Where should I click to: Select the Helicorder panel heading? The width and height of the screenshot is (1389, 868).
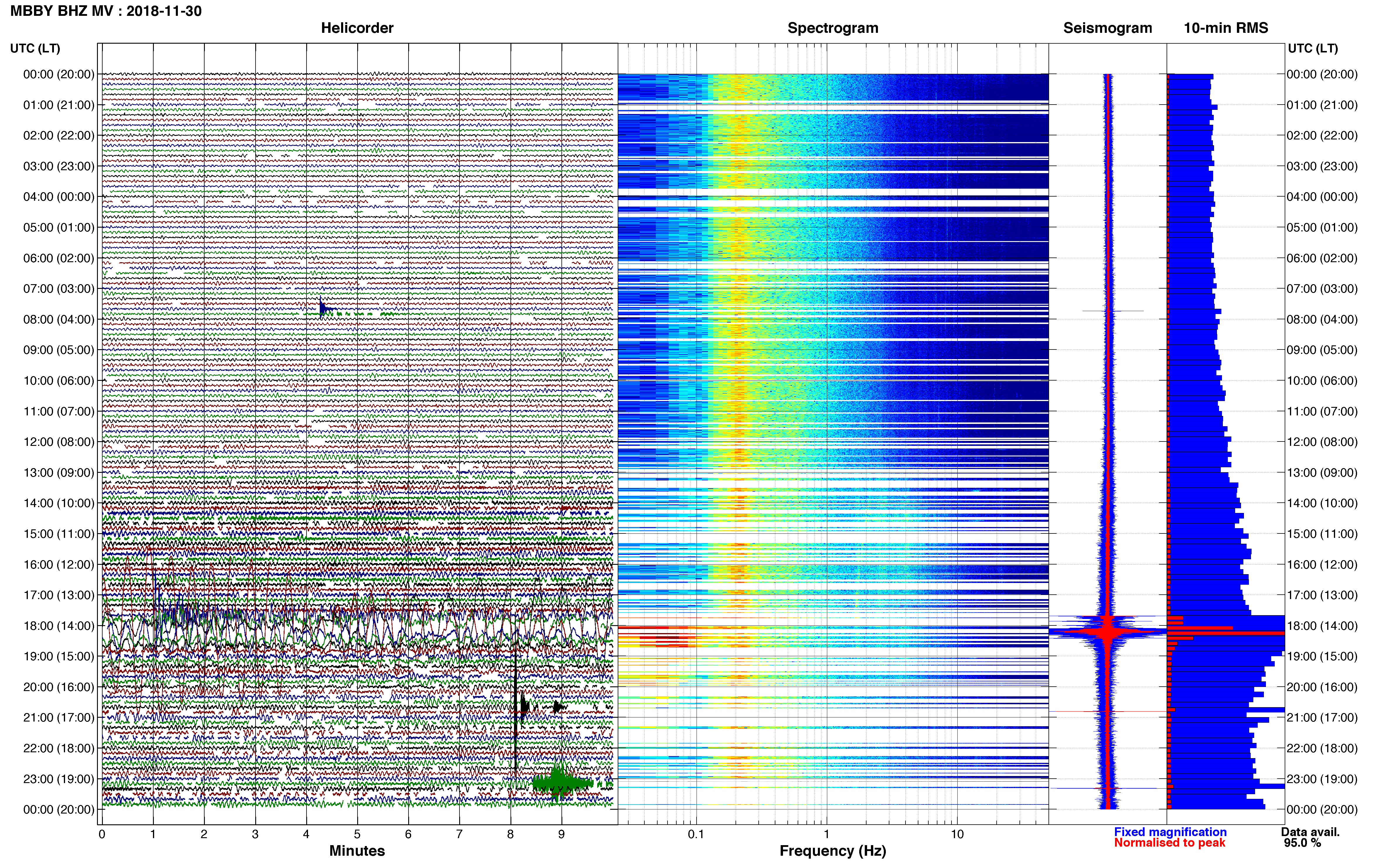click(357, 28)
